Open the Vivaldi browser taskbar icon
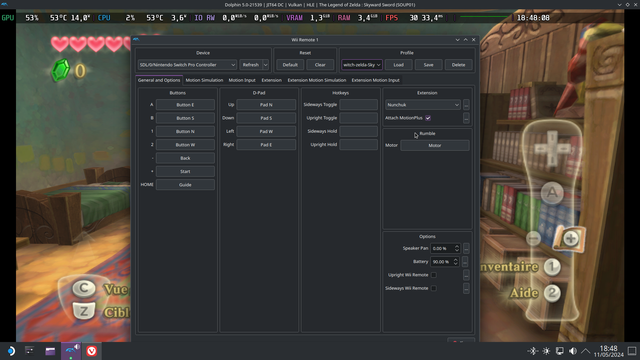Image resolution: width=640 pixels, height=360 pixels. point(91,351)
